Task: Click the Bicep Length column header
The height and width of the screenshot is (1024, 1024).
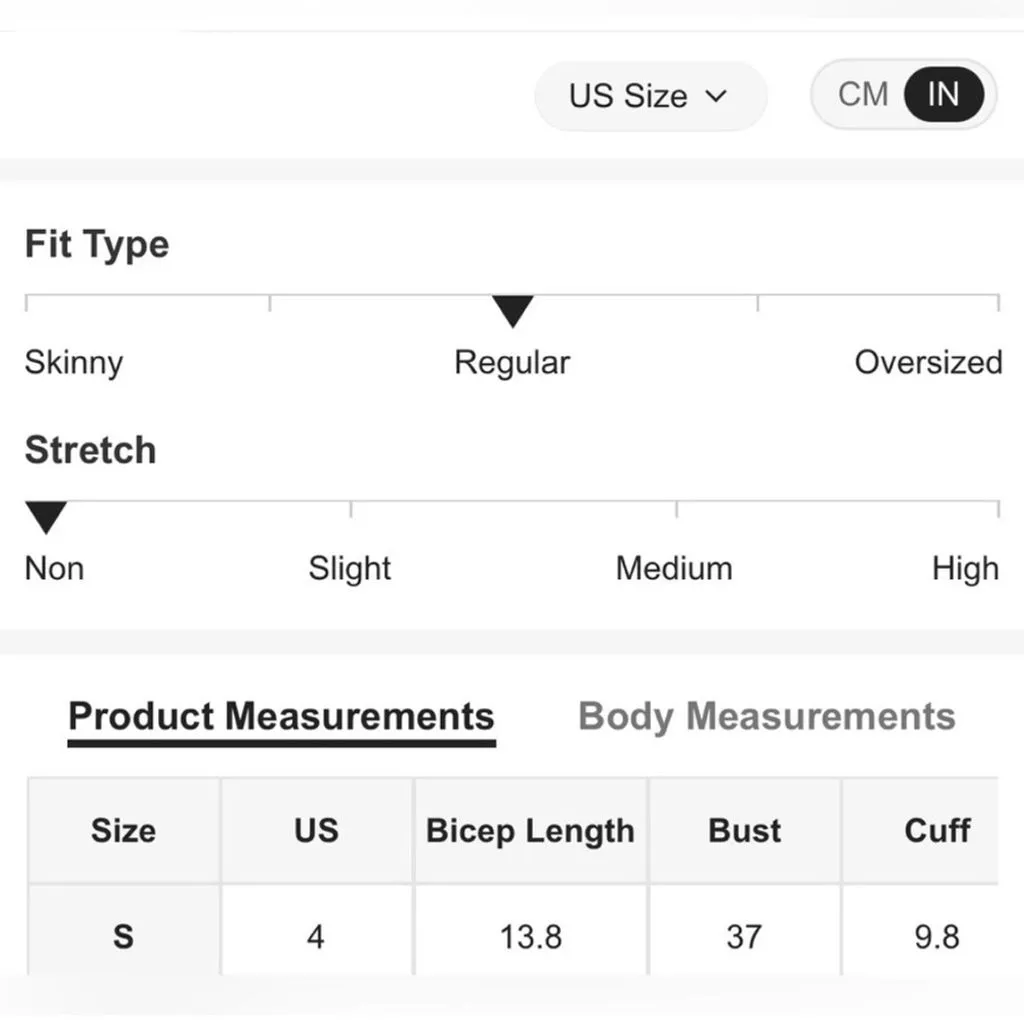Action: coord(530,831)
